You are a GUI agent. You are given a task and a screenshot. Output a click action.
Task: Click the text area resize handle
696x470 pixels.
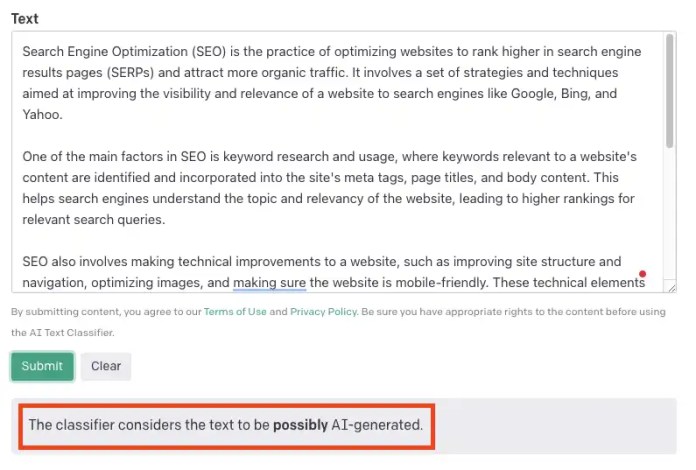[671, 287]
